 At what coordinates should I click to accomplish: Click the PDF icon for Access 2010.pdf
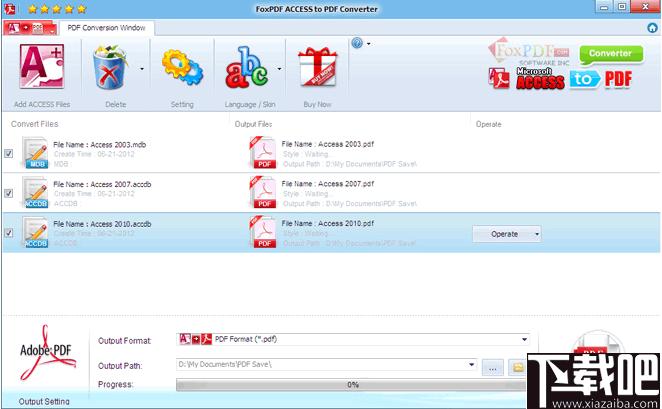(263, 232)
